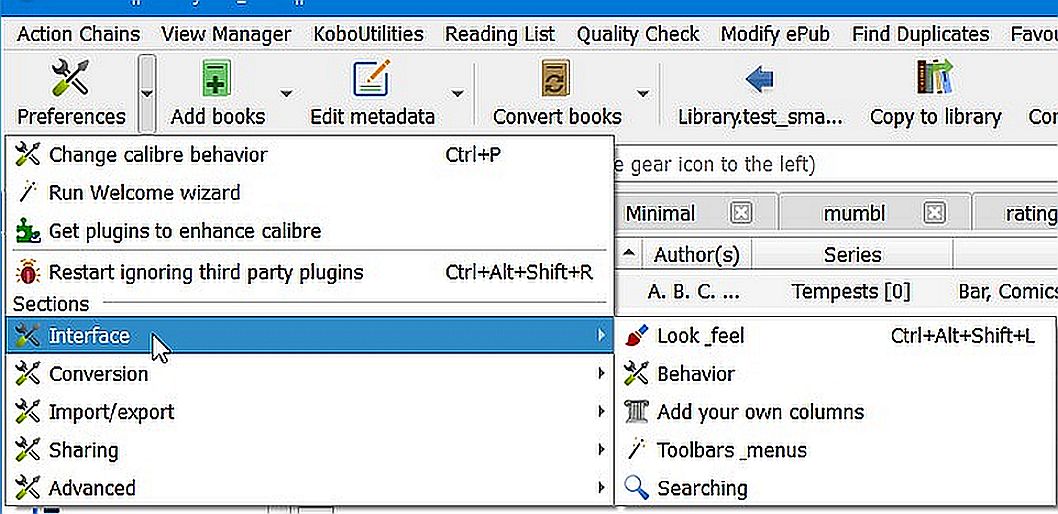1058x514 pixels.
Task: Close the Minimal tab using its X
Action: (741, 214)
